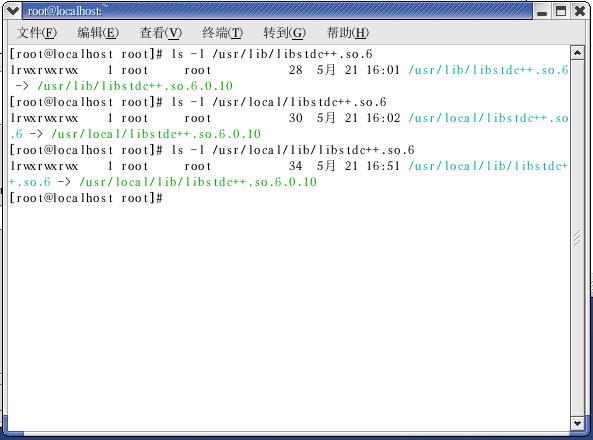Open the 文件(F) menu

point(37,33)
